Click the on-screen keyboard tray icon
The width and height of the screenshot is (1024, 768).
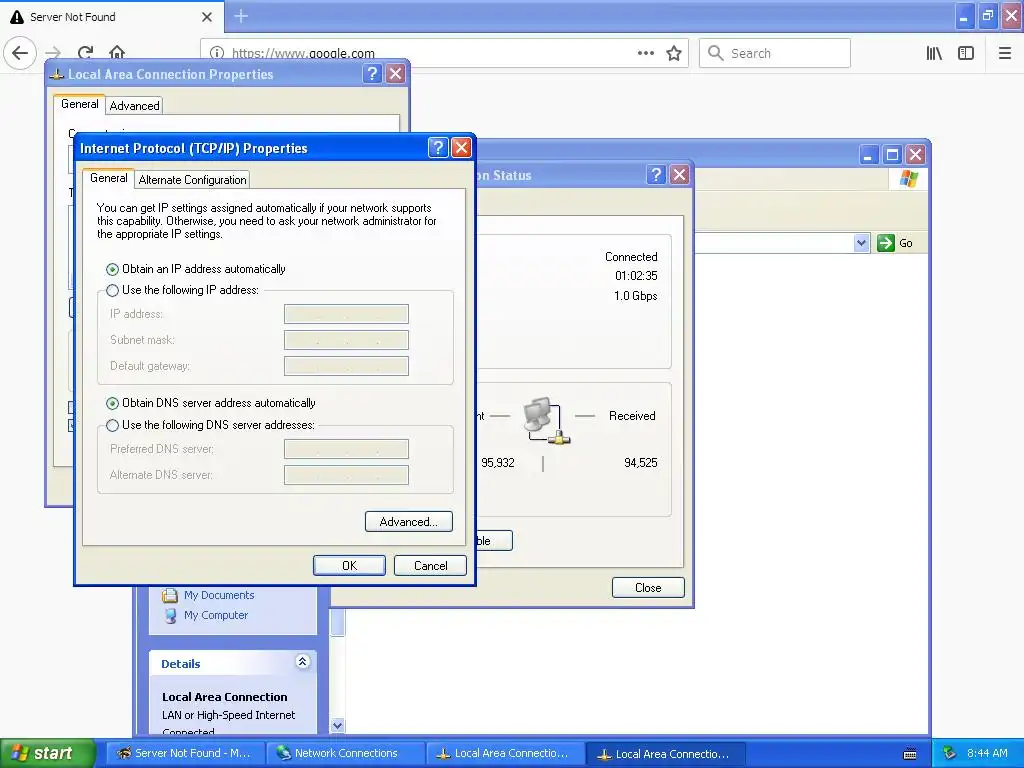pos(910,754)
